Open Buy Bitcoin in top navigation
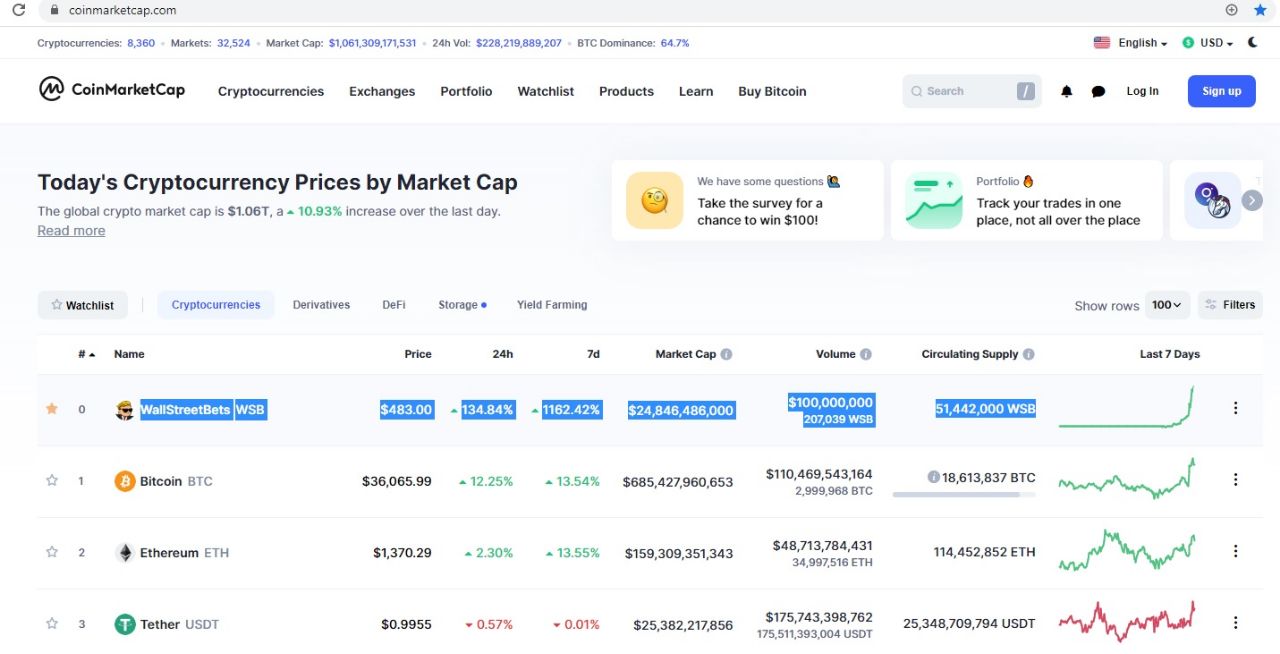1280x654 pixels. click(772, 91)
